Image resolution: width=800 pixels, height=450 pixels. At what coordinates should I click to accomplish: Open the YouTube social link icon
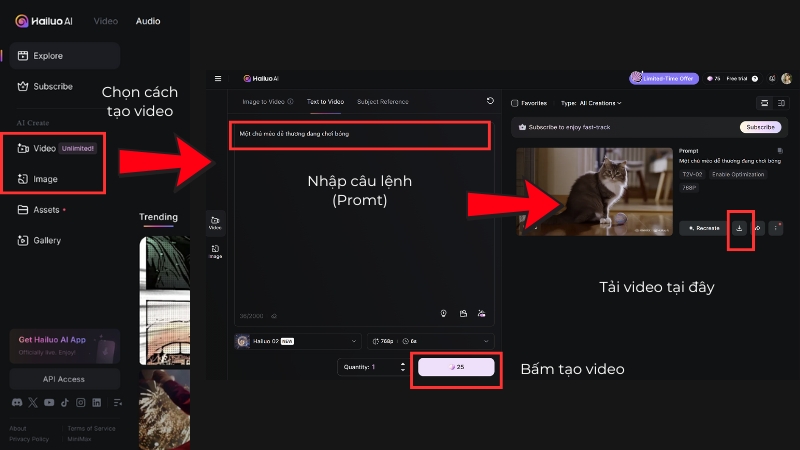tap(49, 402)
